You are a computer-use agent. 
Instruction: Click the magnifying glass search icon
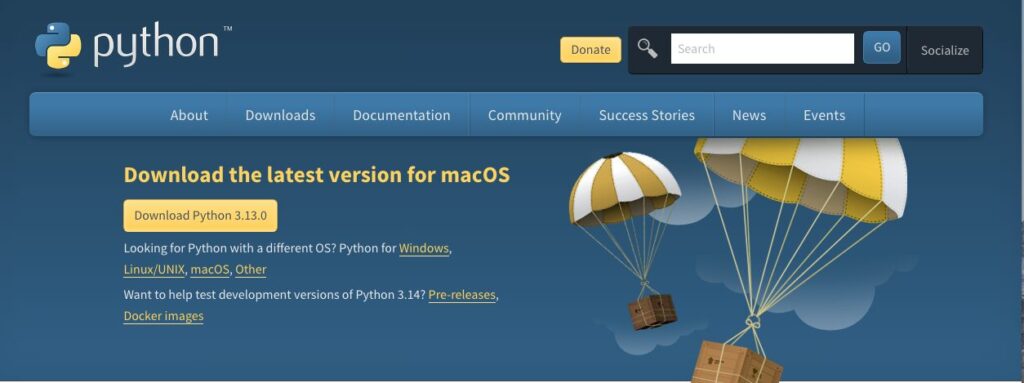pos(647,48)
